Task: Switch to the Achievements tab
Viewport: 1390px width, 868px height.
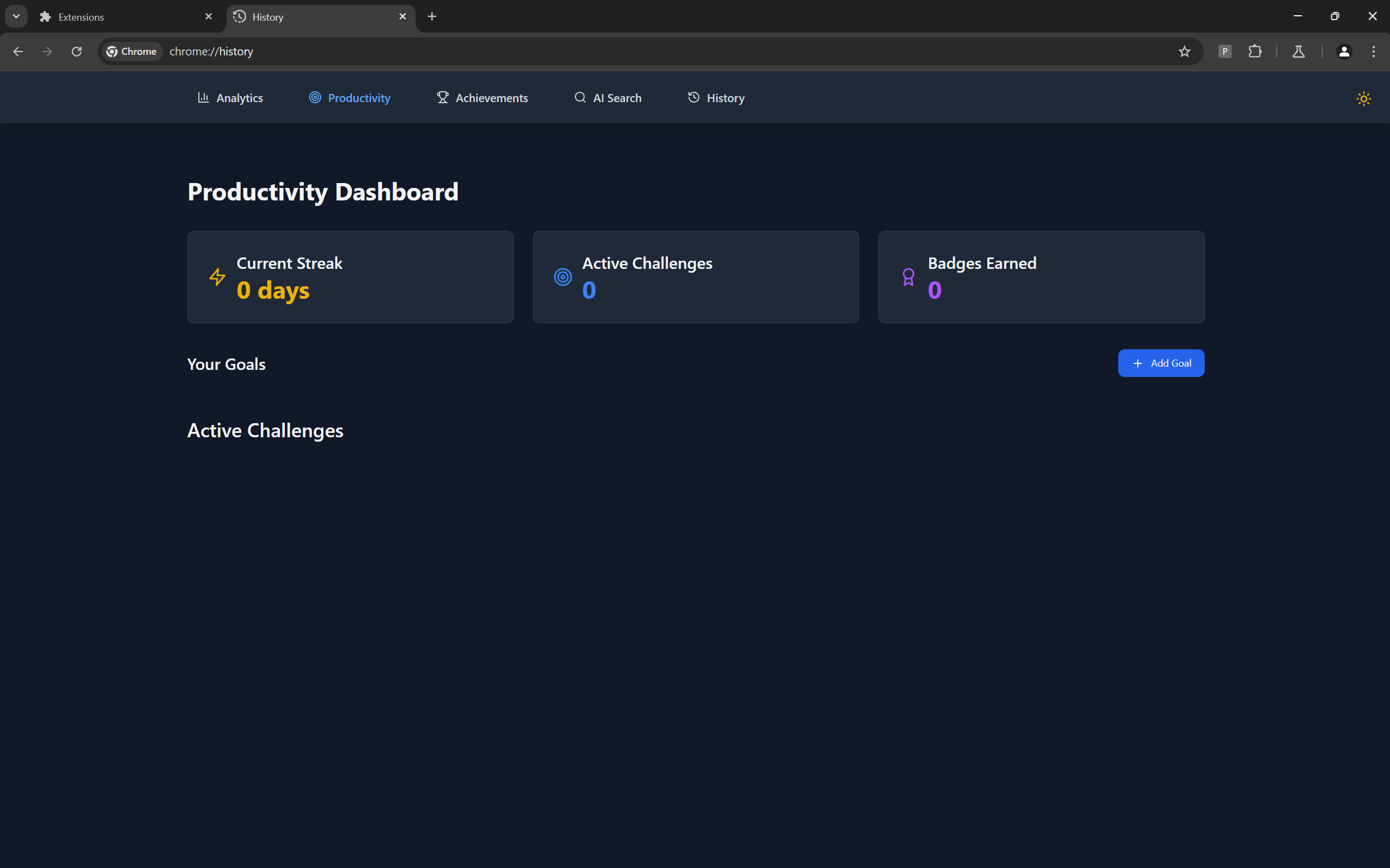Action: [483, 98]
